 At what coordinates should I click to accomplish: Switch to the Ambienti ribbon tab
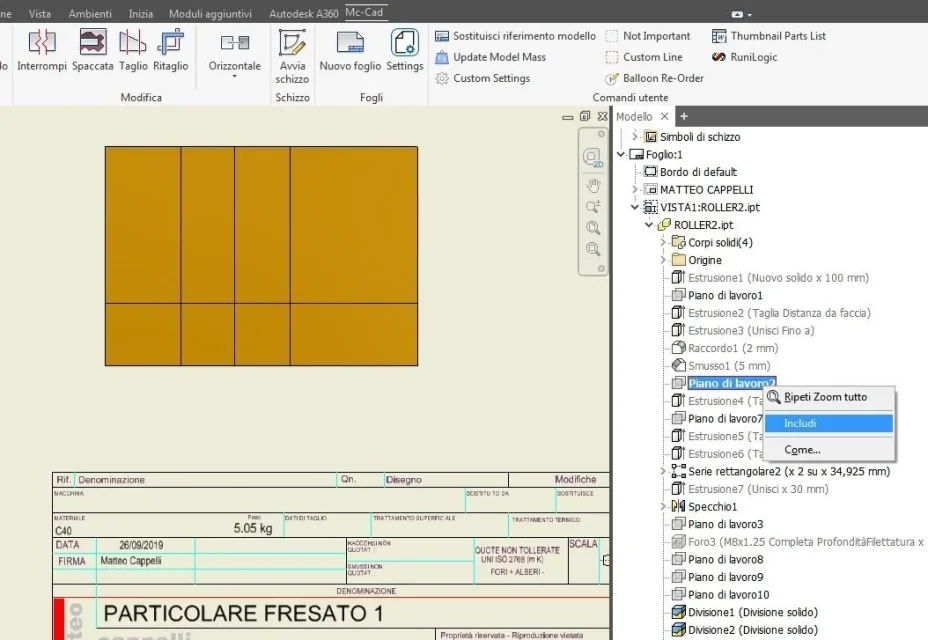[90, 14]
